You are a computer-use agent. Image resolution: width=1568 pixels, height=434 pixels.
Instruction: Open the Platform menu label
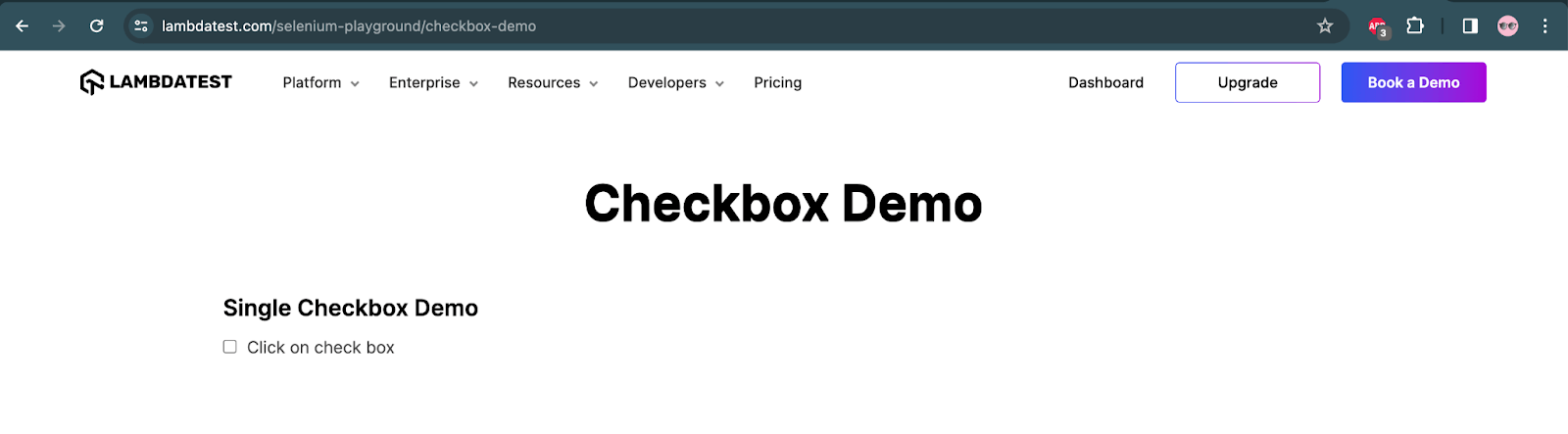coord(312,83)
